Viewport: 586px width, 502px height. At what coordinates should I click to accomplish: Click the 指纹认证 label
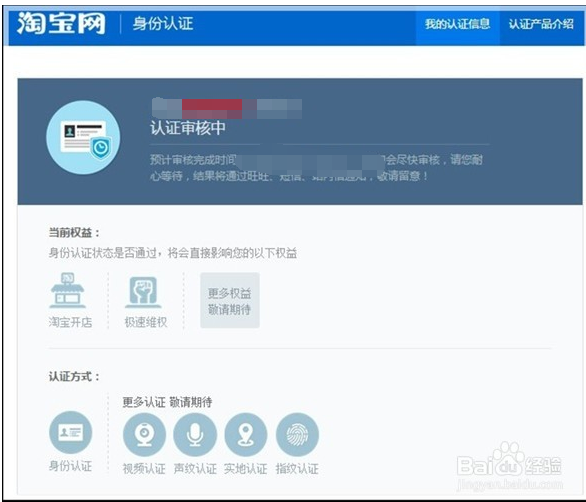[x=297, y=468]
